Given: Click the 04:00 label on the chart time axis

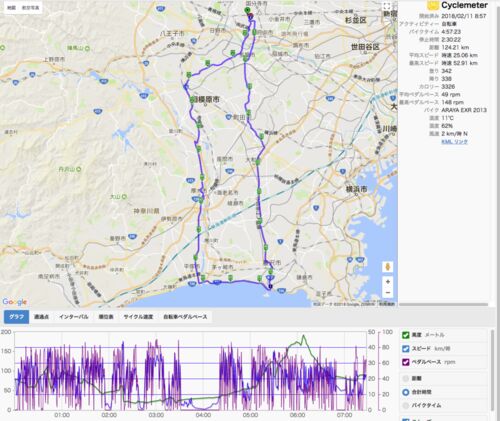Looking at the screenshot, I should click(203, 415).
